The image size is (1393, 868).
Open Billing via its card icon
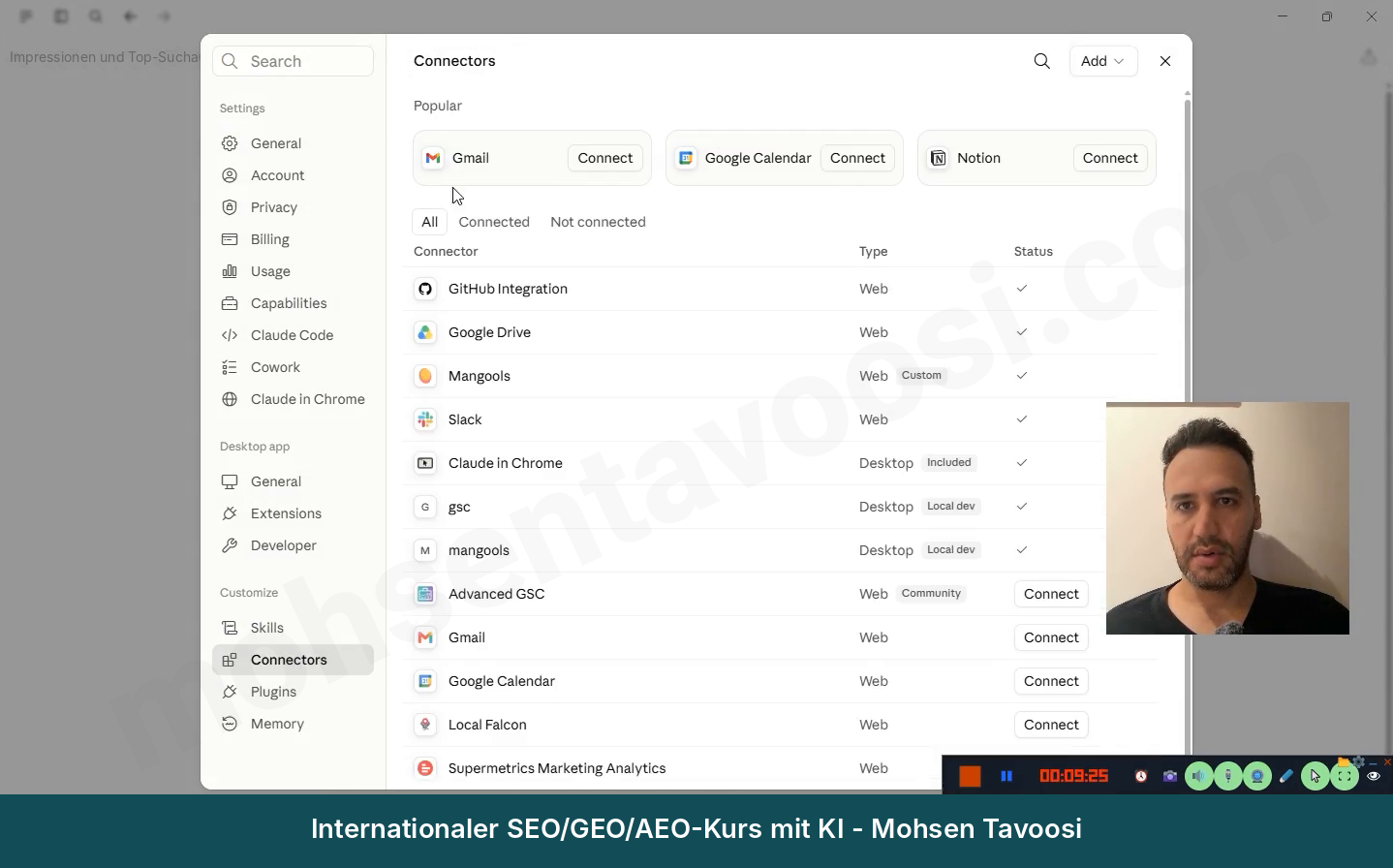[x=230, y=239]
